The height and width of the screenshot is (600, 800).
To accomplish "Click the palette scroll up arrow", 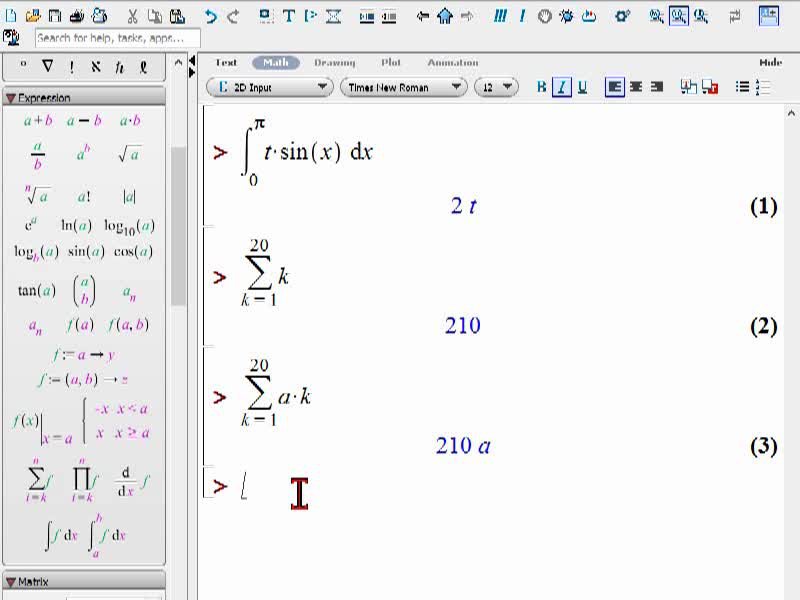I will [178, 63].
